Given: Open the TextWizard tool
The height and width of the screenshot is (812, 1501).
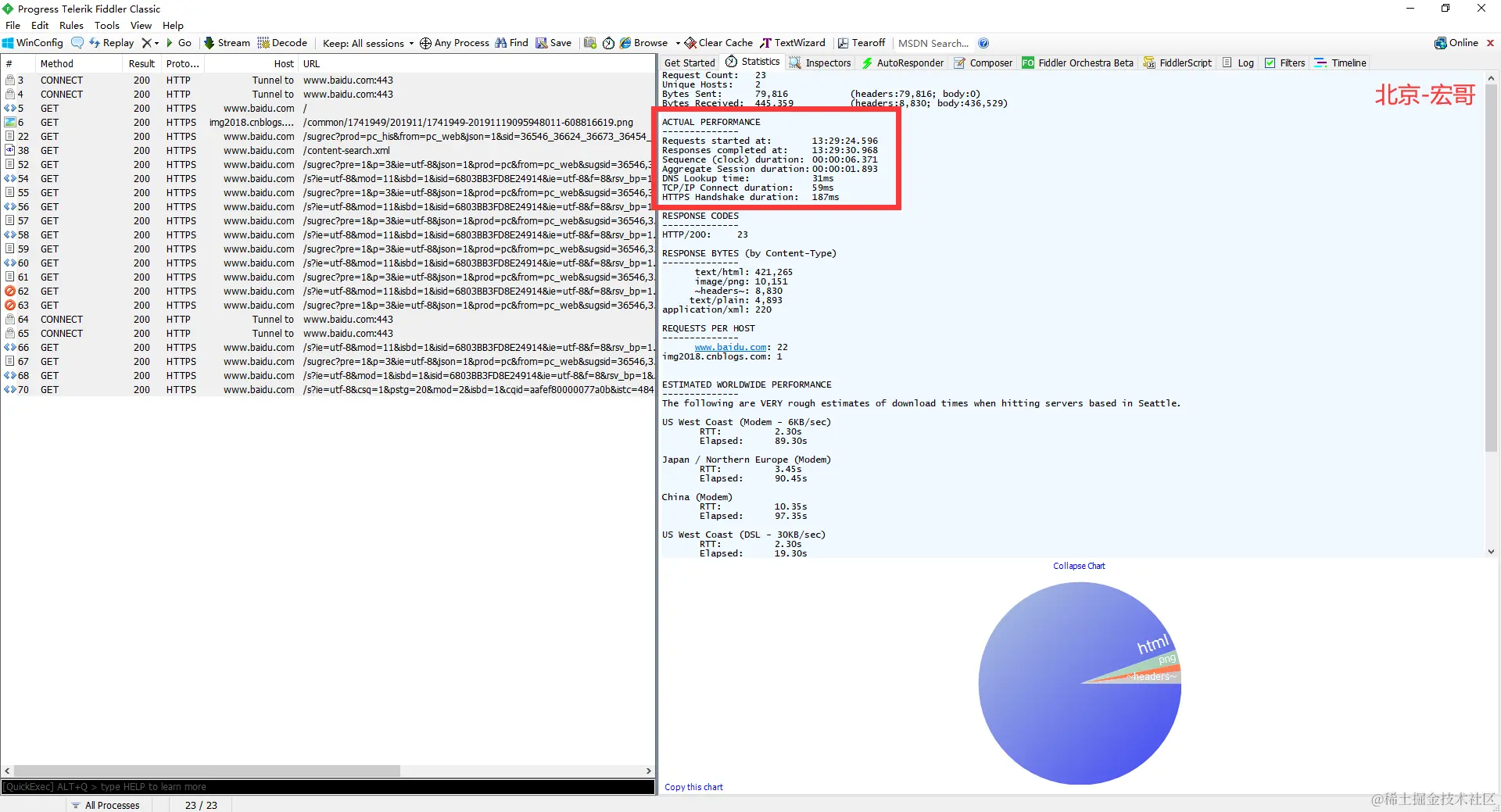Looking at the screenshot, I should 793,43.
